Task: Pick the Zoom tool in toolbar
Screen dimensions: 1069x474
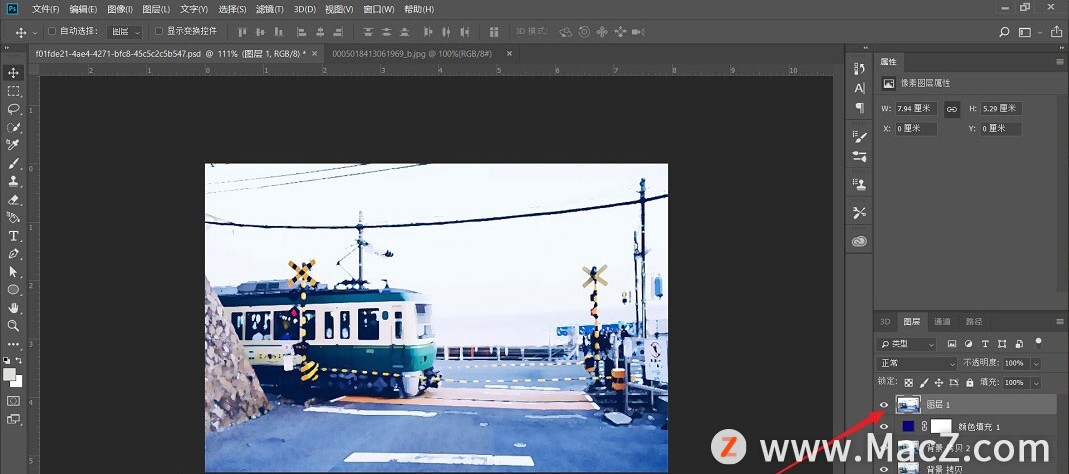Action: tap(14, 326)
